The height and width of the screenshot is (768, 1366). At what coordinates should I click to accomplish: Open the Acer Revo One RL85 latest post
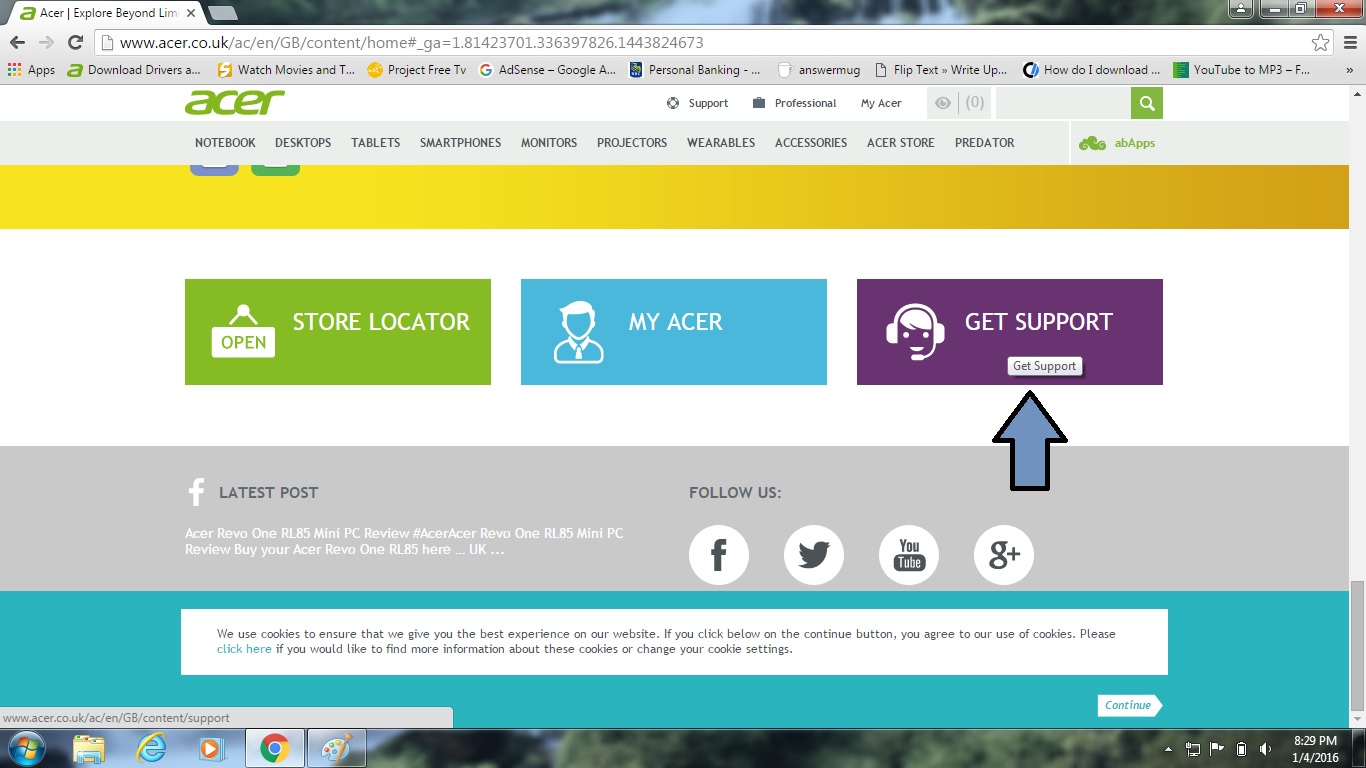tap(404, 541)
